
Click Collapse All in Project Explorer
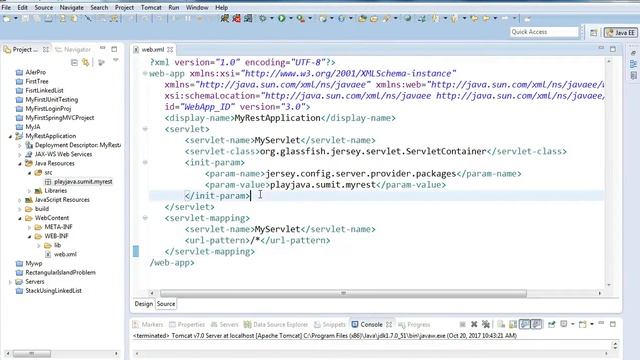coord(74,62)
